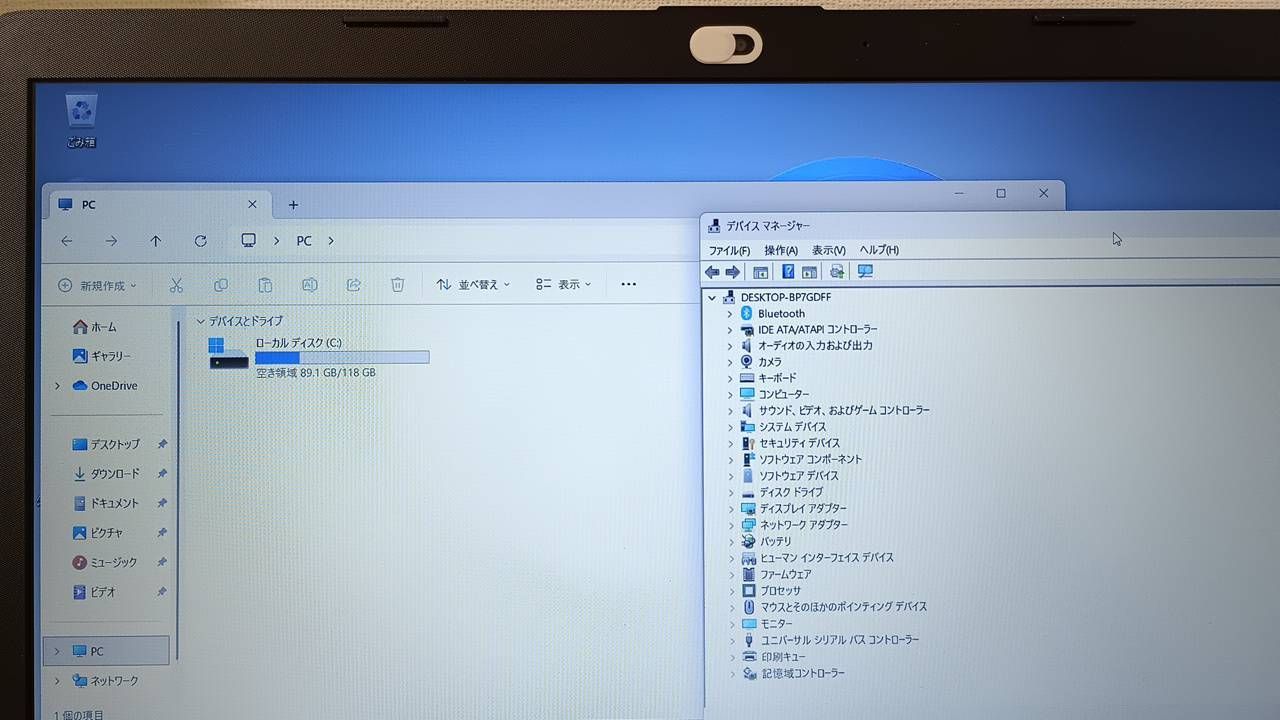
Task: Click the cut scissors icon in Explorer
Action: click(176, 285)
